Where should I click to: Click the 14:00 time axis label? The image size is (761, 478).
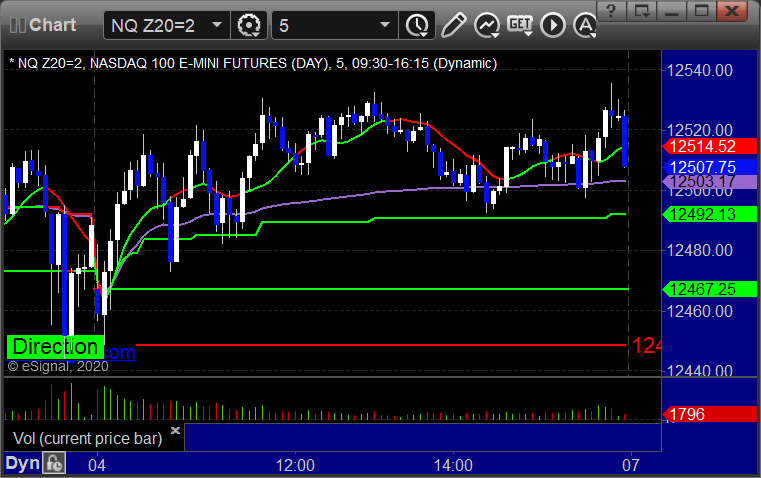click(453, 465)
